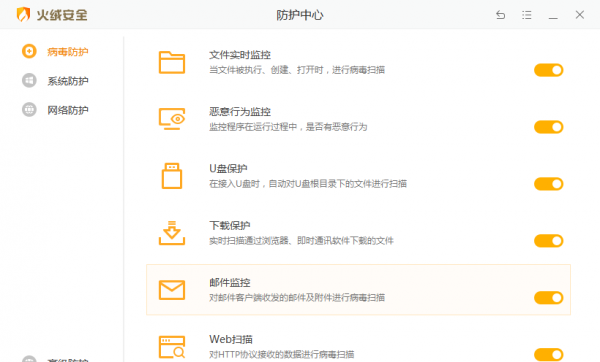
Task: Select the 病毒防护 sidebar icon
Action: click(x=29, y=51)
